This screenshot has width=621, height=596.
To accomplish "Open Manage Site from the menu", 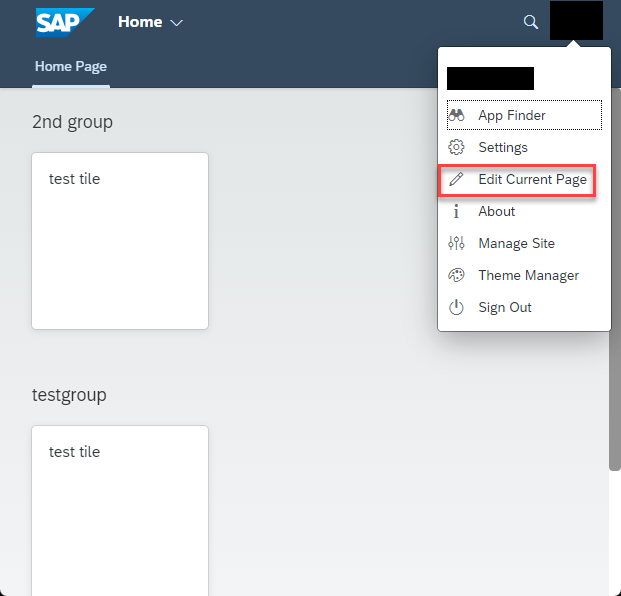I will click(x=524, y=243).
